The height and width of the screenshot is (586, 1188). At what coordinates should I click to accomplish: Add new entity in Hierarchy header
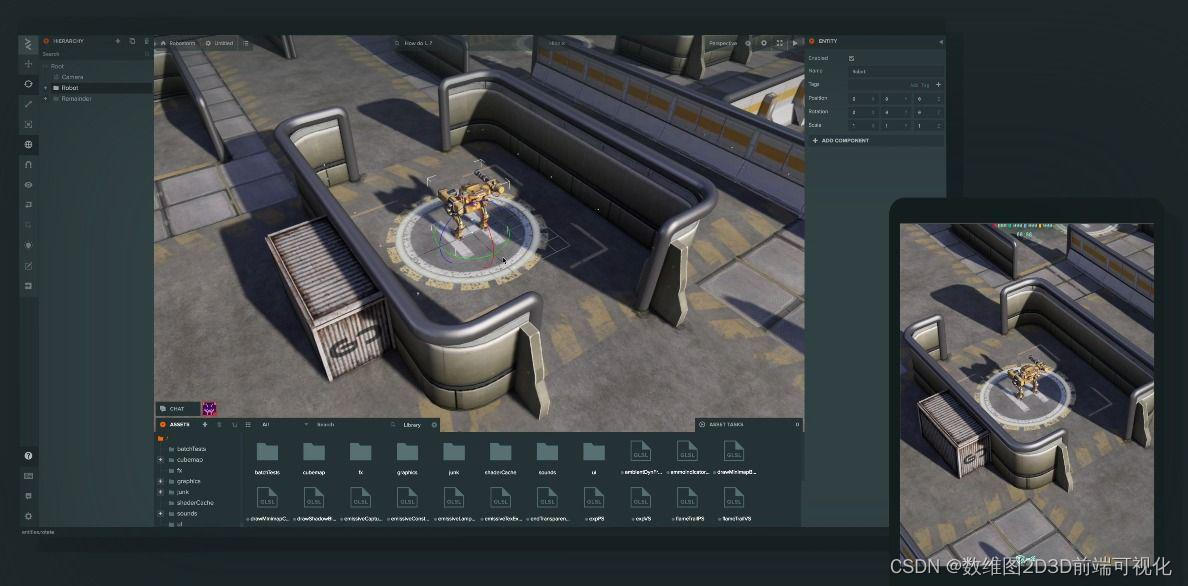click(117, 41)
